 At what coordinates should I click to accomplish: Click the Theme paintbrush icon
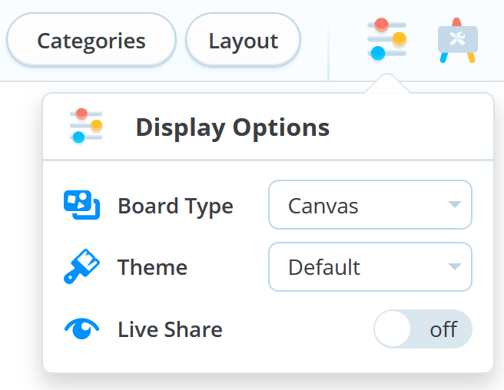coord(82,266)
